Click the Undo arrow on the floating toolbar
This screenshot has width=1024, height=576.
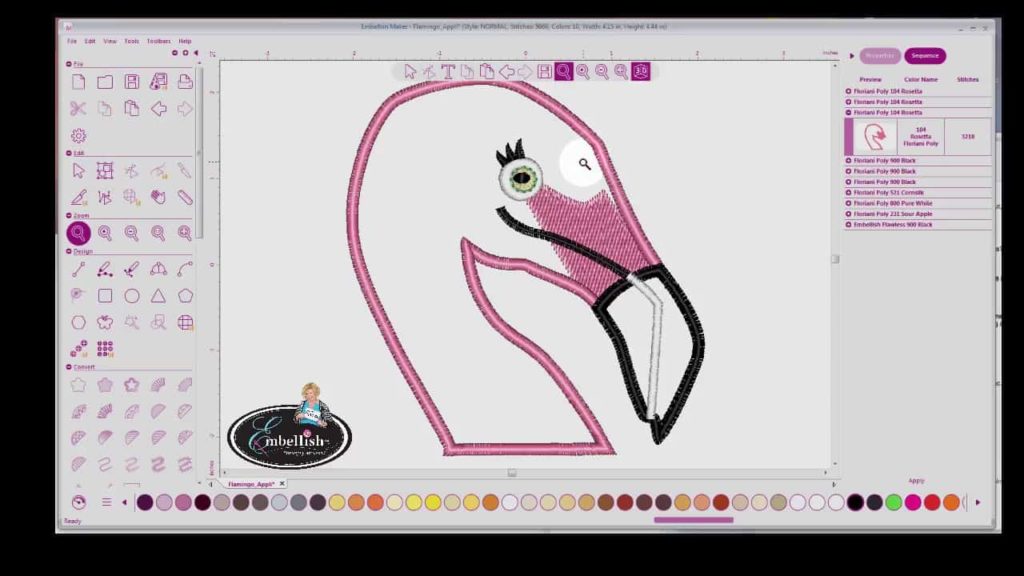(506, 72)
